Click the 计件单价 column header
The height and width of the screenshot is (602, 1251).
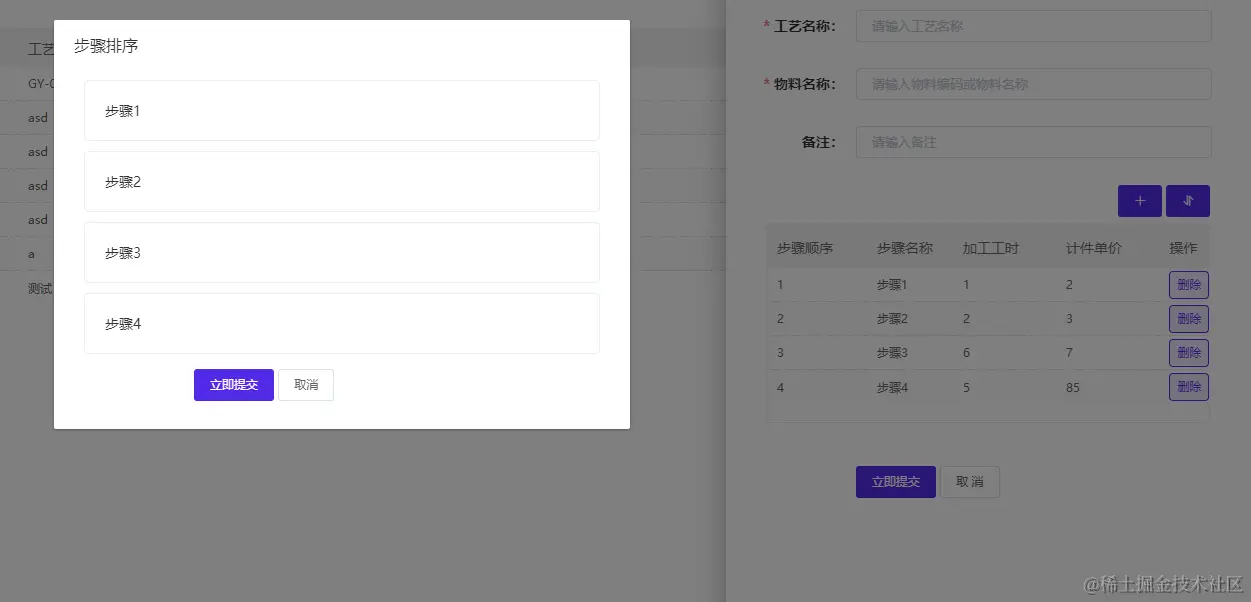(x=1094, y=248)
